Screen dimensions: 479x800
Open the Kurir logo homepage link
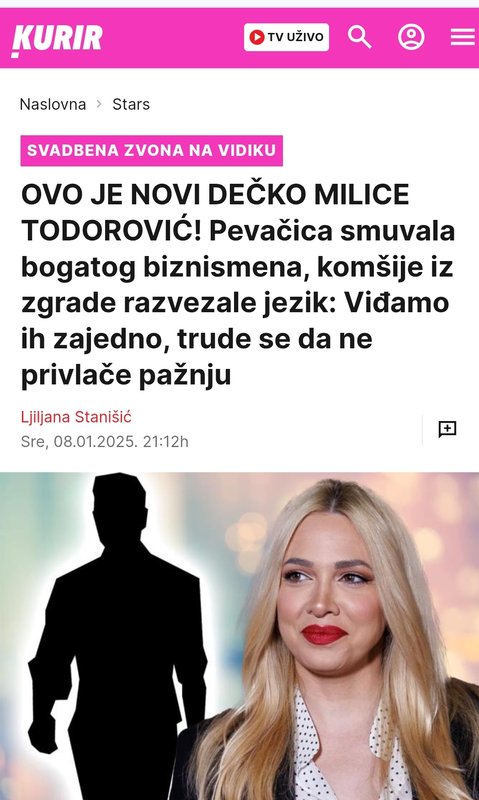tap(57, 39)
